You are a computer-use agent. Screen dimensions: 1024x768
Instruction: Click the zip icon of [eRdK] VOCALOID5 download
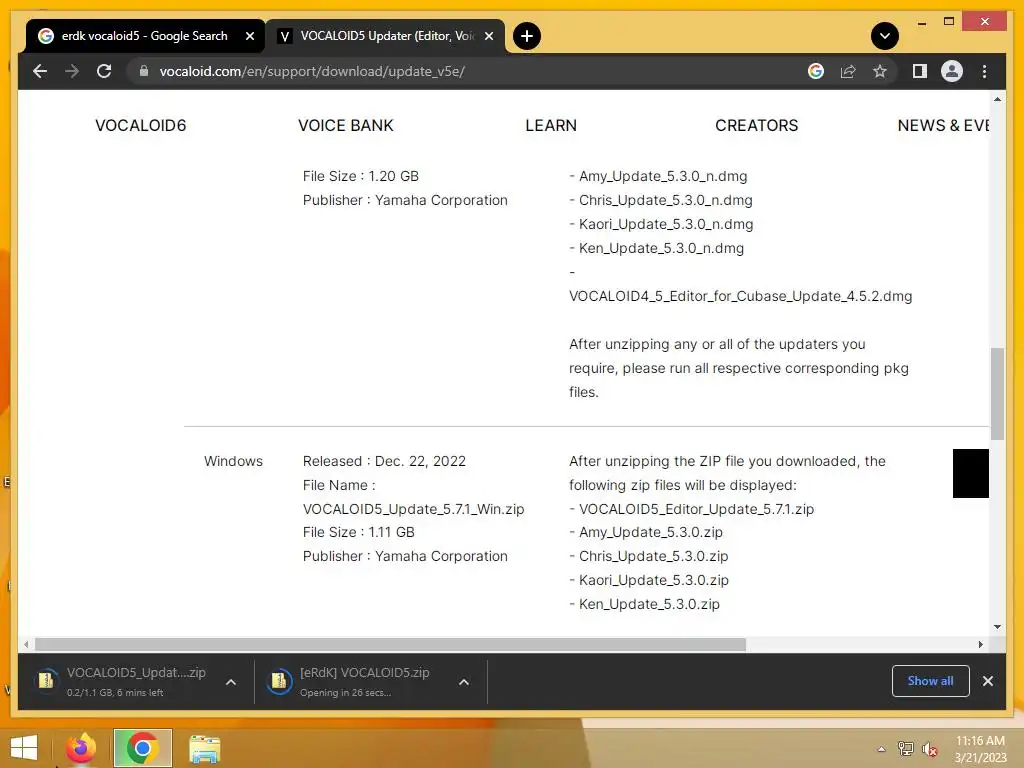pyautogui.click(x=279, y=681)
